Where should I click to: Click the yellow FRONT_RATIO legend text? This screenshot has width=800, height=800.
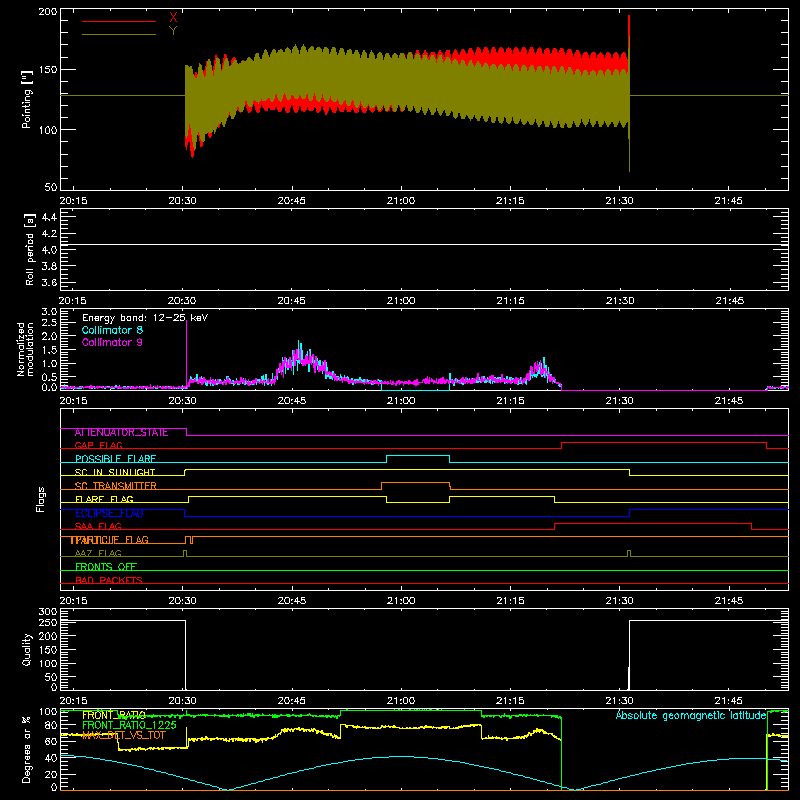[x=114, y=715]
